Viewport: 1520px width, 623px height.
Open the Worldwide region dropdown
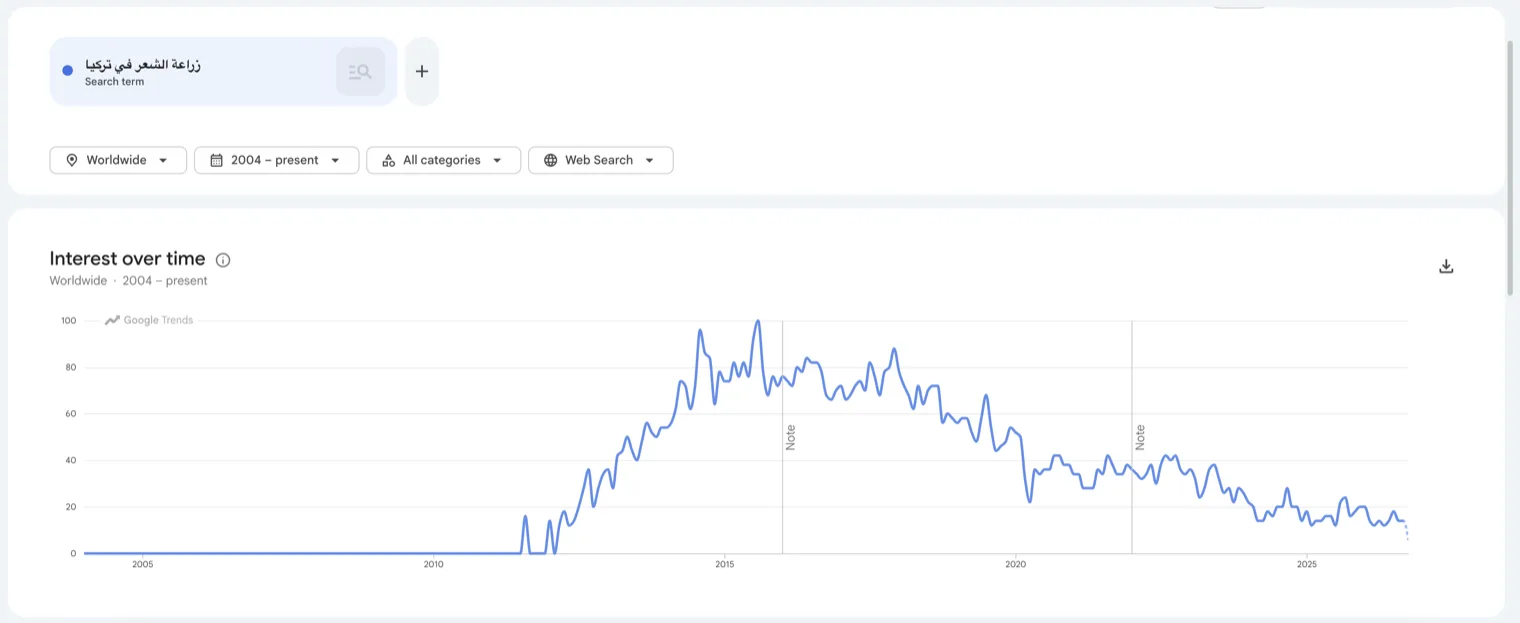pyautogui.click(x=118, y=160)
